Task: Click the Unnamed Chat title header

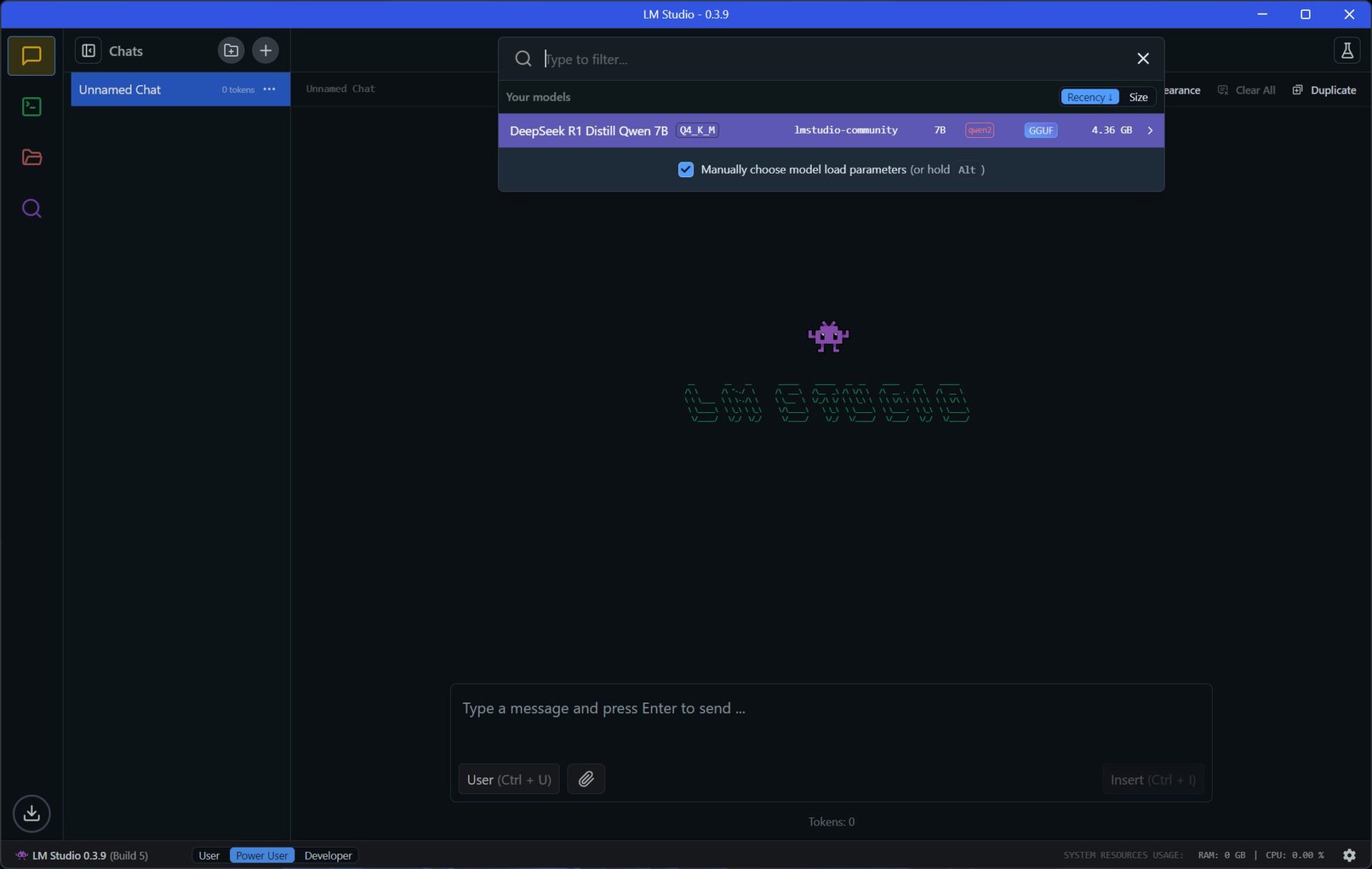Action: (340, 89)
